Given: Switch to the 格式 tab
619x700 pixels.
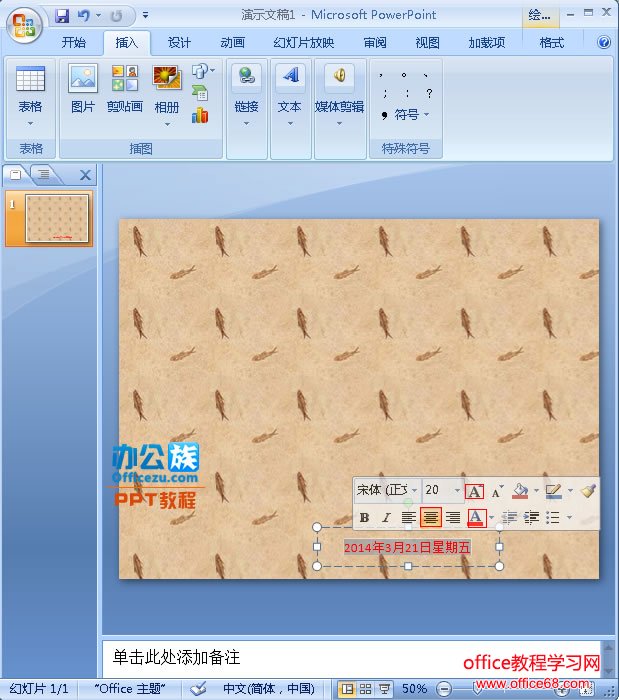Looking at the screenshot, I should [x=552, y=42].
